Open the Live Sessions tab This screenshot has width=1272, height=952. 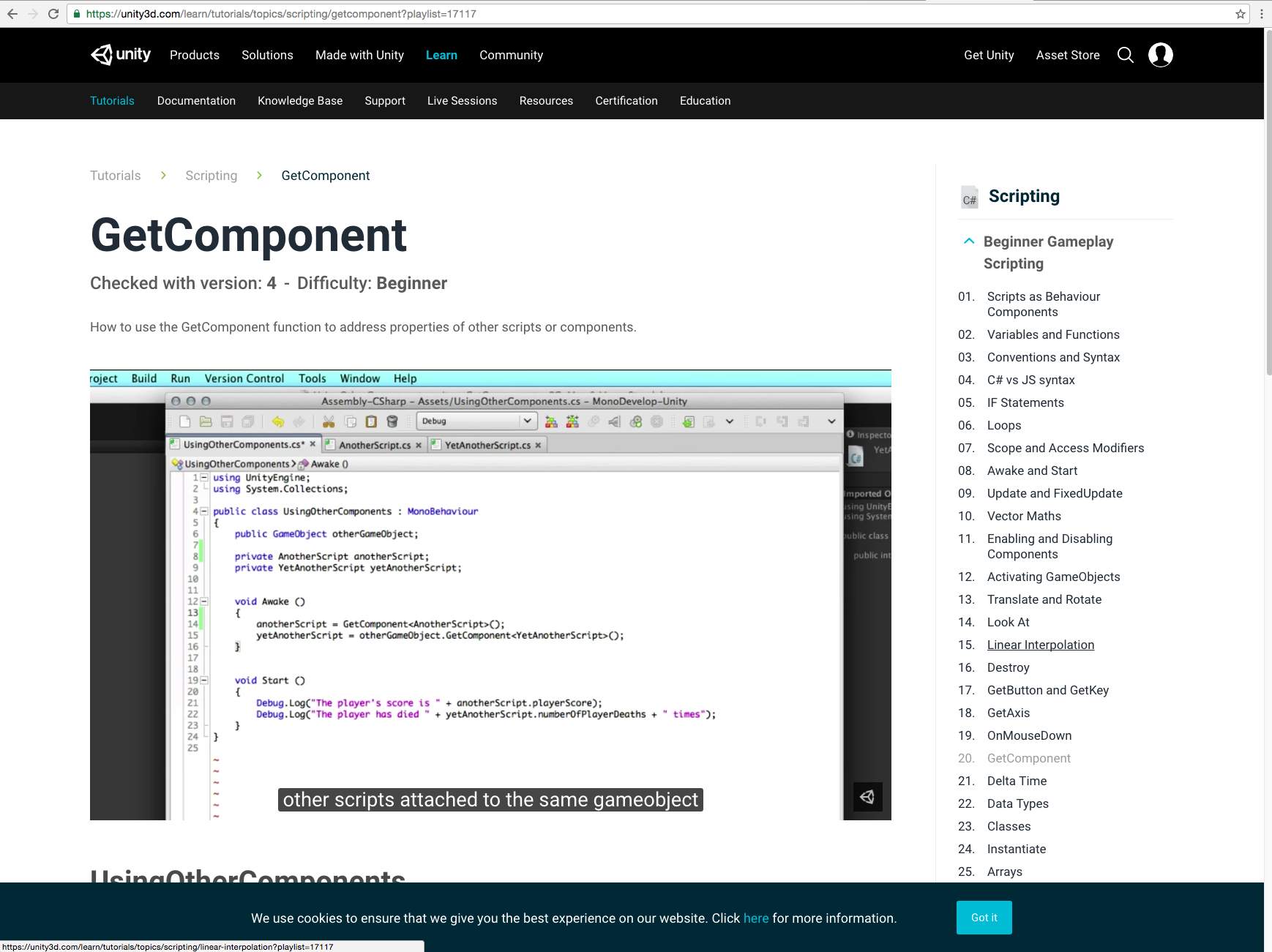(x=462, y=101)
